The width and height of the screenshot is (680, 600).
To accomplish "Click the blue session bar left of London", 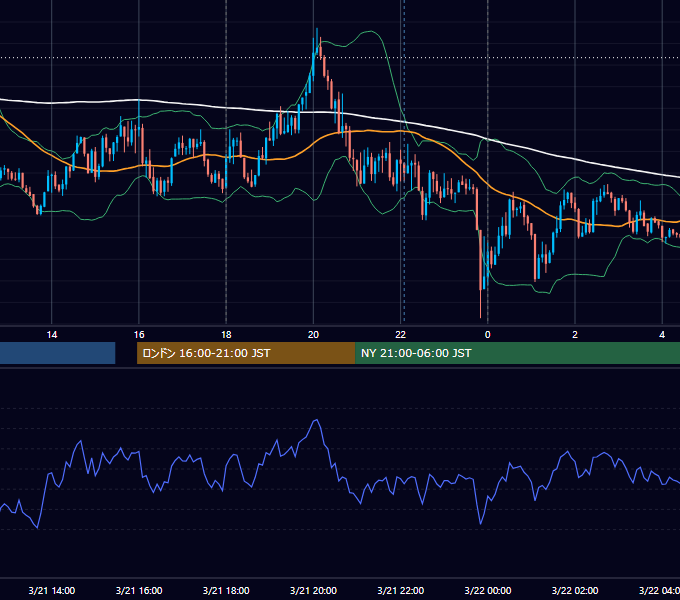I will click(57, 353).
